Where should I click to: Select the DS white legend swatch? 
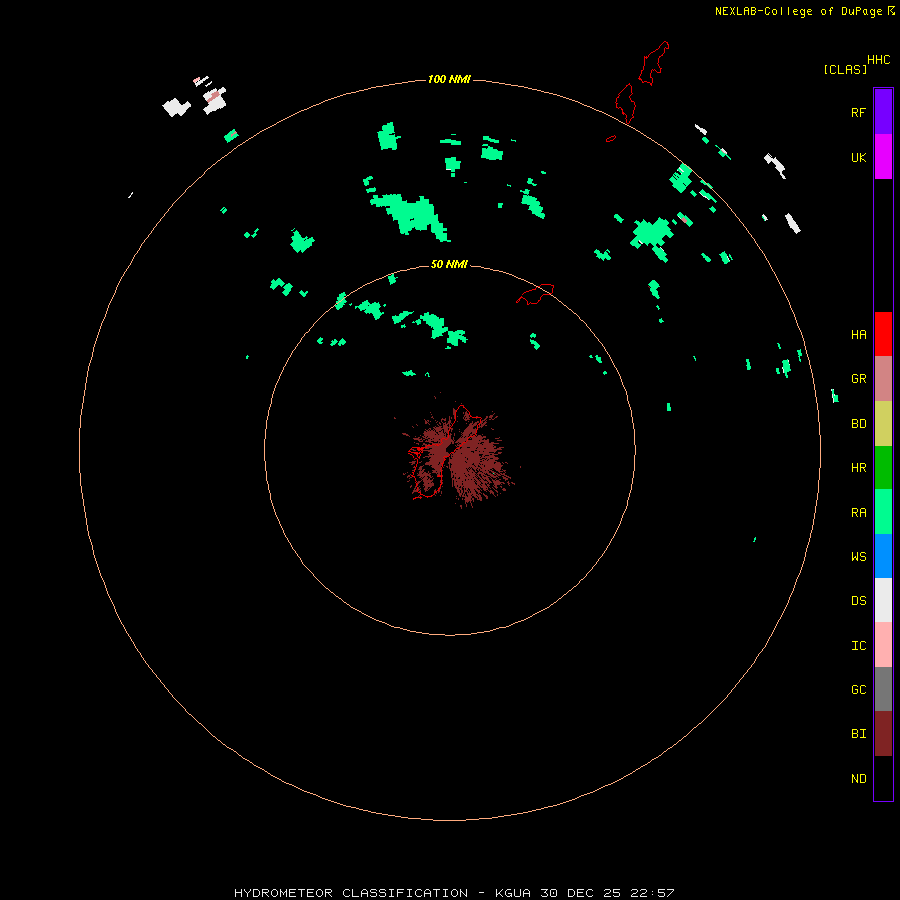point(883,600)
